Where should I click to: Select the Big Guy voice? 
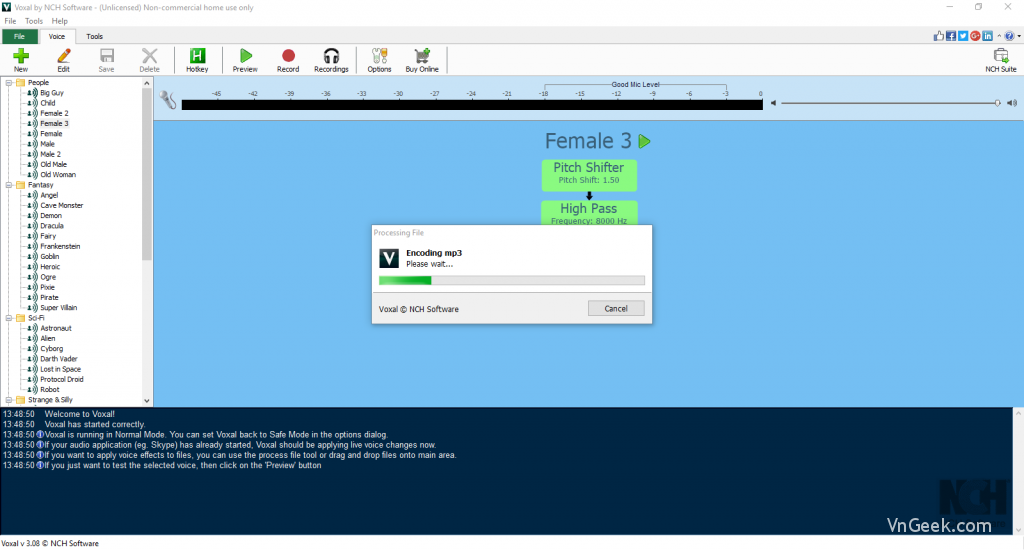[52, 93]
